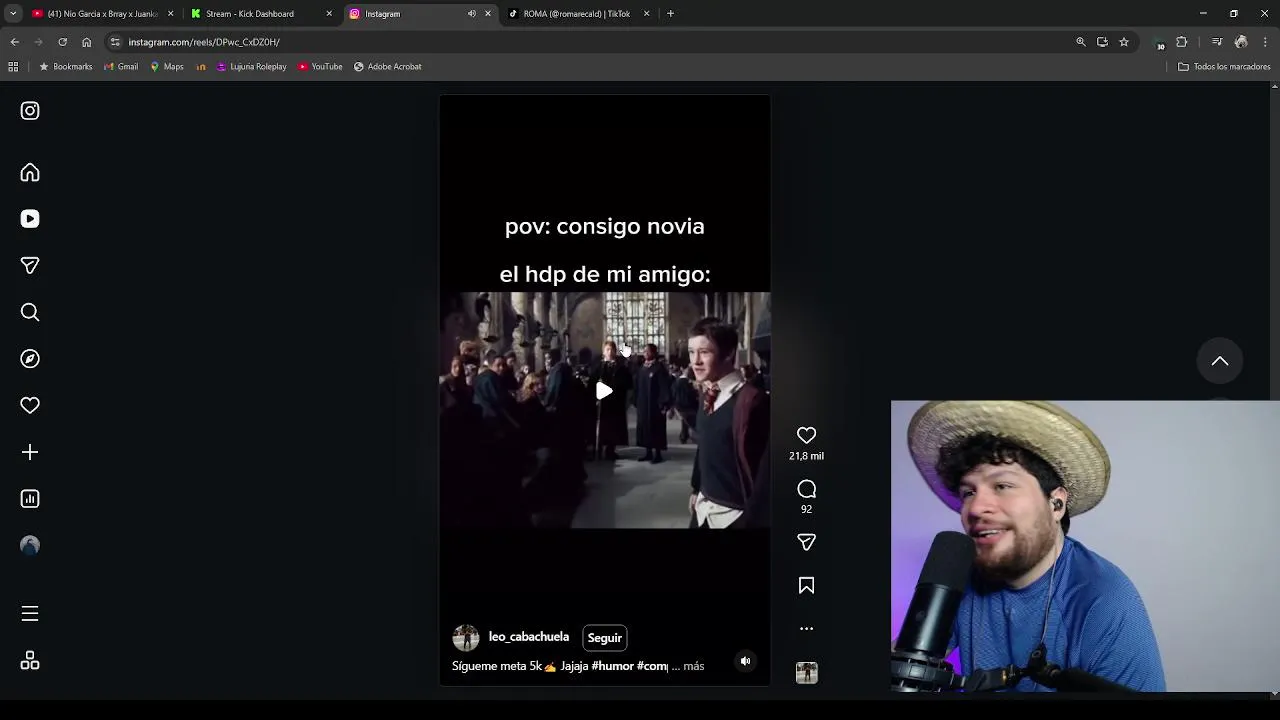
Task: Open the Adobe Acrobat bookmark
Action: tap(387, 67)
